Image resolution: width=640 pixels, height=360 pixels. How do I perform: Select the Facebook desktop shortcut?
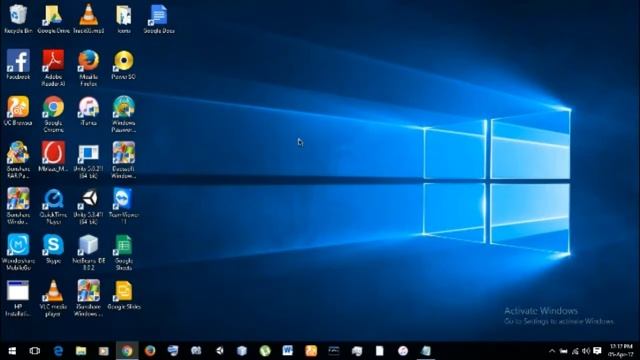(18, 64)
